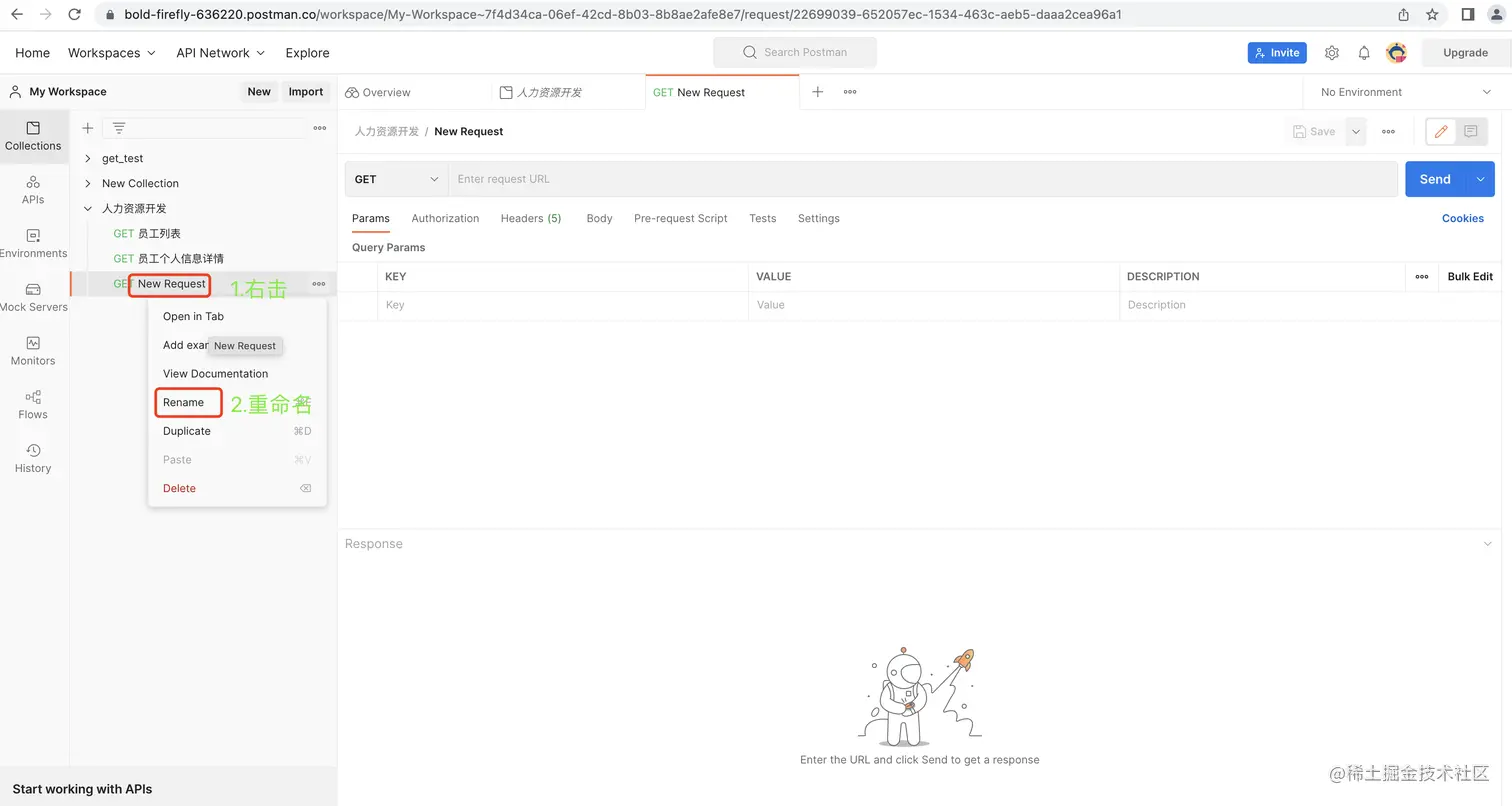Reload the page with the refresh icon

pyautogui.click(x=75, y=15)
